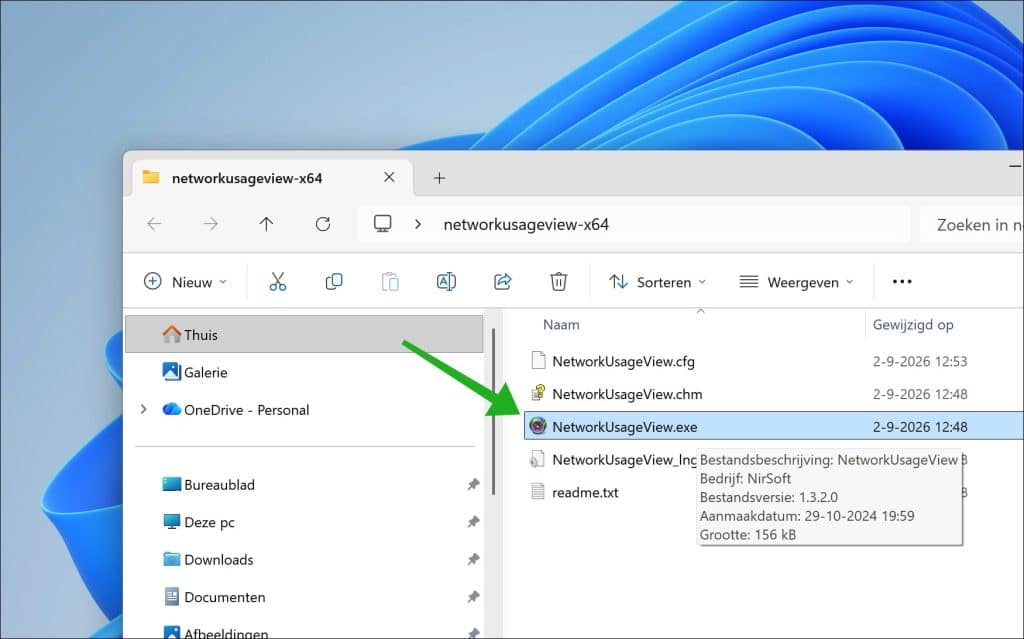1024x639 pixels.
Task: Refresh the current folder view
Action: coord(323,224)
